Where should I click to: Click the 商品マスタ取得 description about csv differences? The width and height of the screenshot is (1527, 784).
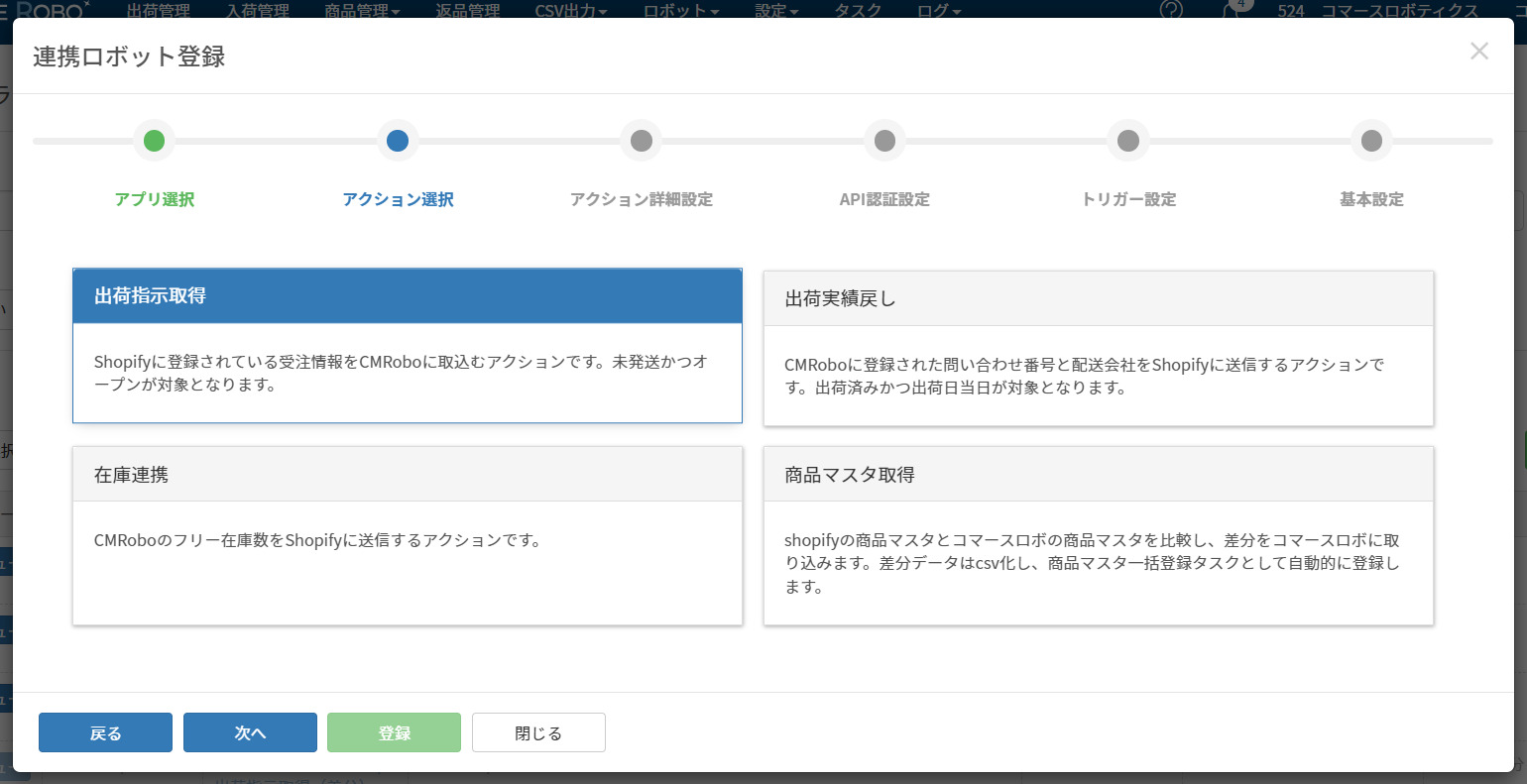pyautogui.click(x=1093, y=563)
